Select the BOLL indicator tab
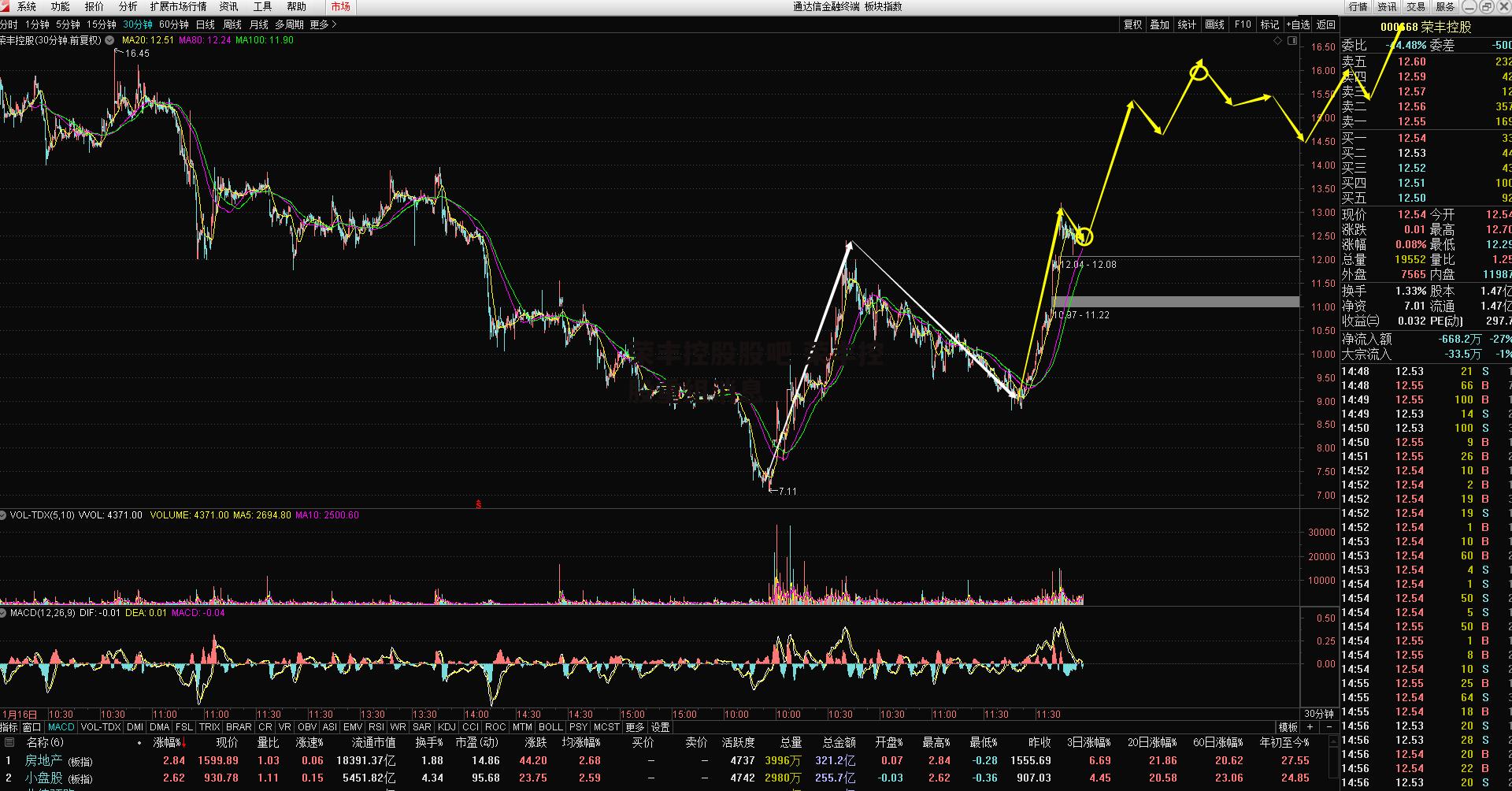This screenshot has width=1512, height=791. [550, 727]
